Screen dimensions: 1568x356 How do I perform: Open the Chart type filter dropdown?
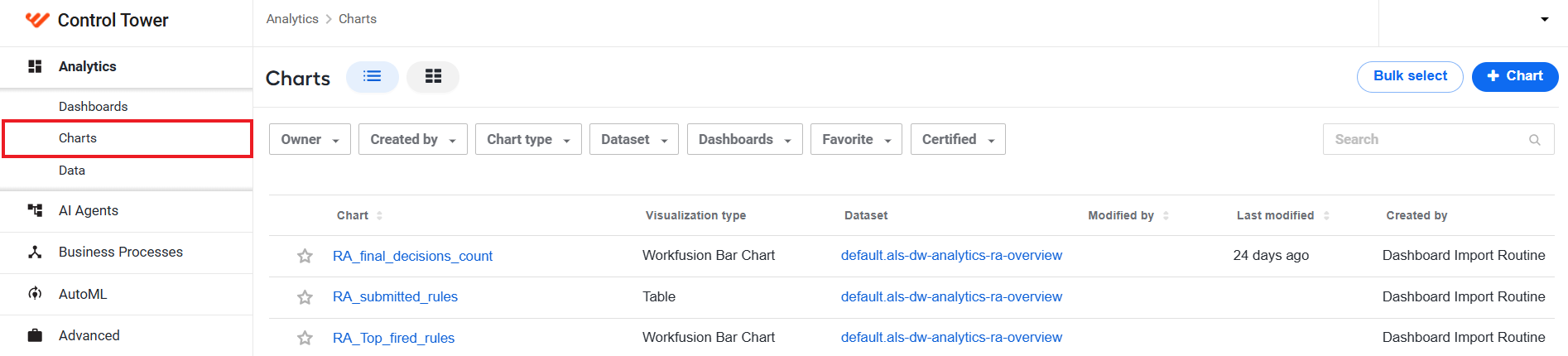pyautogui.click(x=528, y=139)
